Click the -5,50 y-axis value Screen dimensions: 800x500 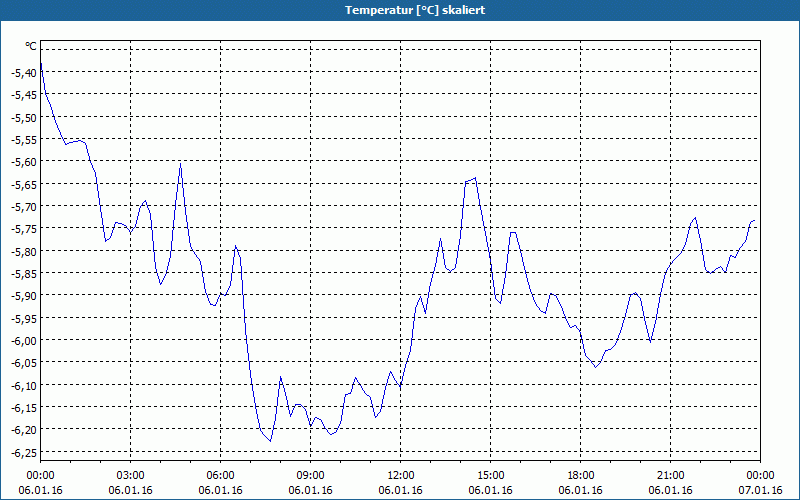coord(23,117)
